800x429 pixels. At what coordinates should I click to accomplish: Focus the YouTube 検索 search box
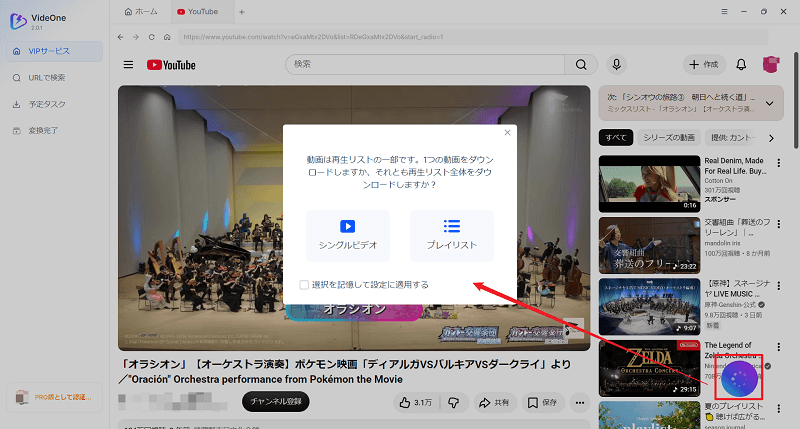tap(425, 64)
